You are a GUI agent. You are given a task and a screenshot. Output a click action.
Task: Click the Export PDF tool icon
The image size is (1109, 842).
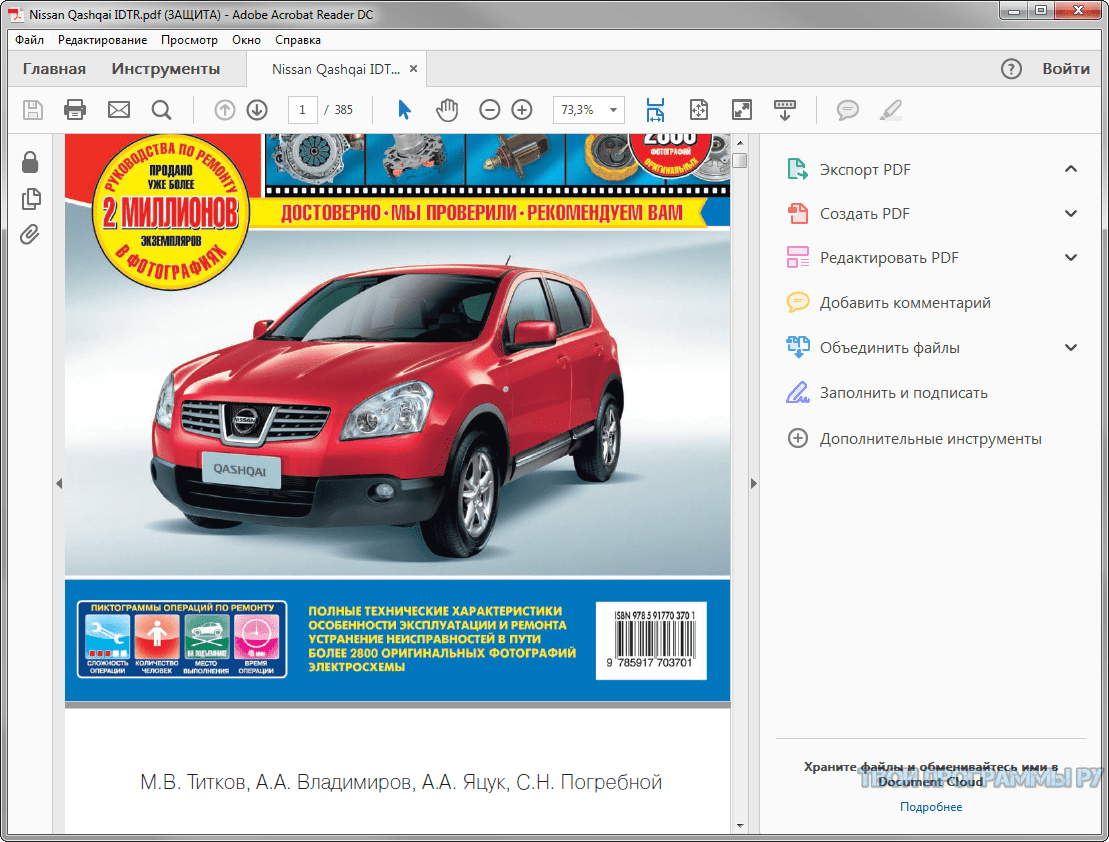tap(798, 169)
